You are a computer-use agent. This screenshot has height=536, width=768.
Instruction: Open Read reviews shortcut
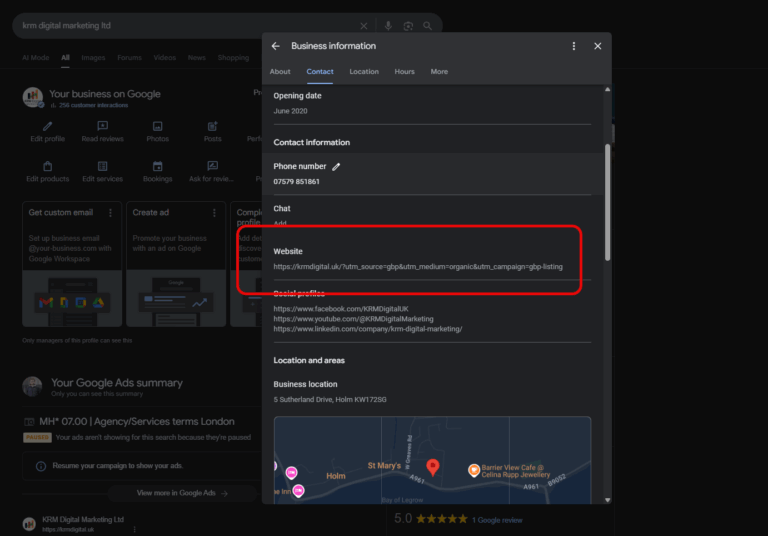[x=102, y=127]
